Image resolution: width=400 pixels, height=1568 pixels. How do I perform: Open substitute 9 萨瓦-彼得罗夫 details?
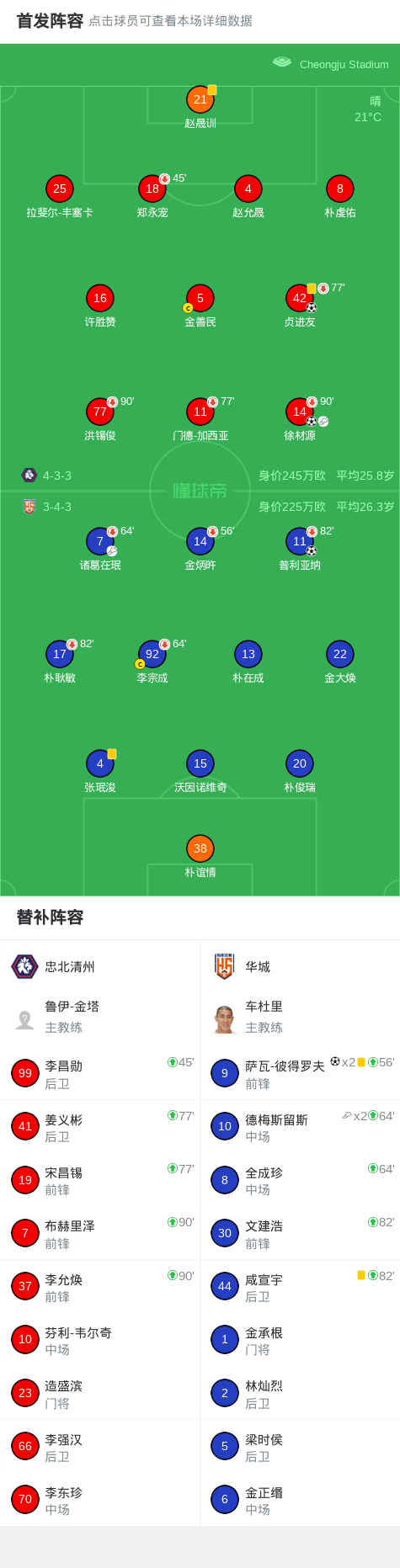[x=300, y=1073]
